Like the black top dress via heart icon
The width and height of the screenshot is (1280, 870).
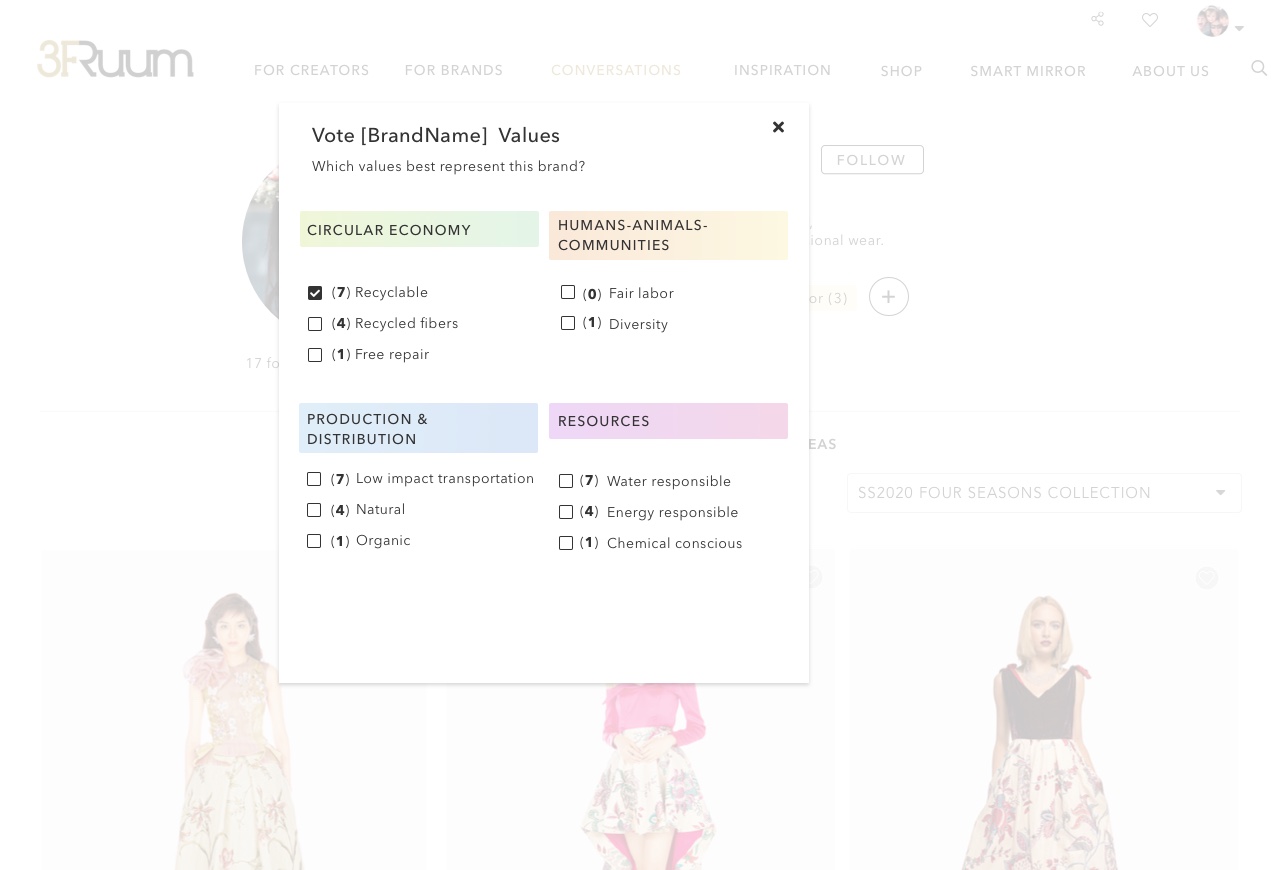pos(1207,578)
